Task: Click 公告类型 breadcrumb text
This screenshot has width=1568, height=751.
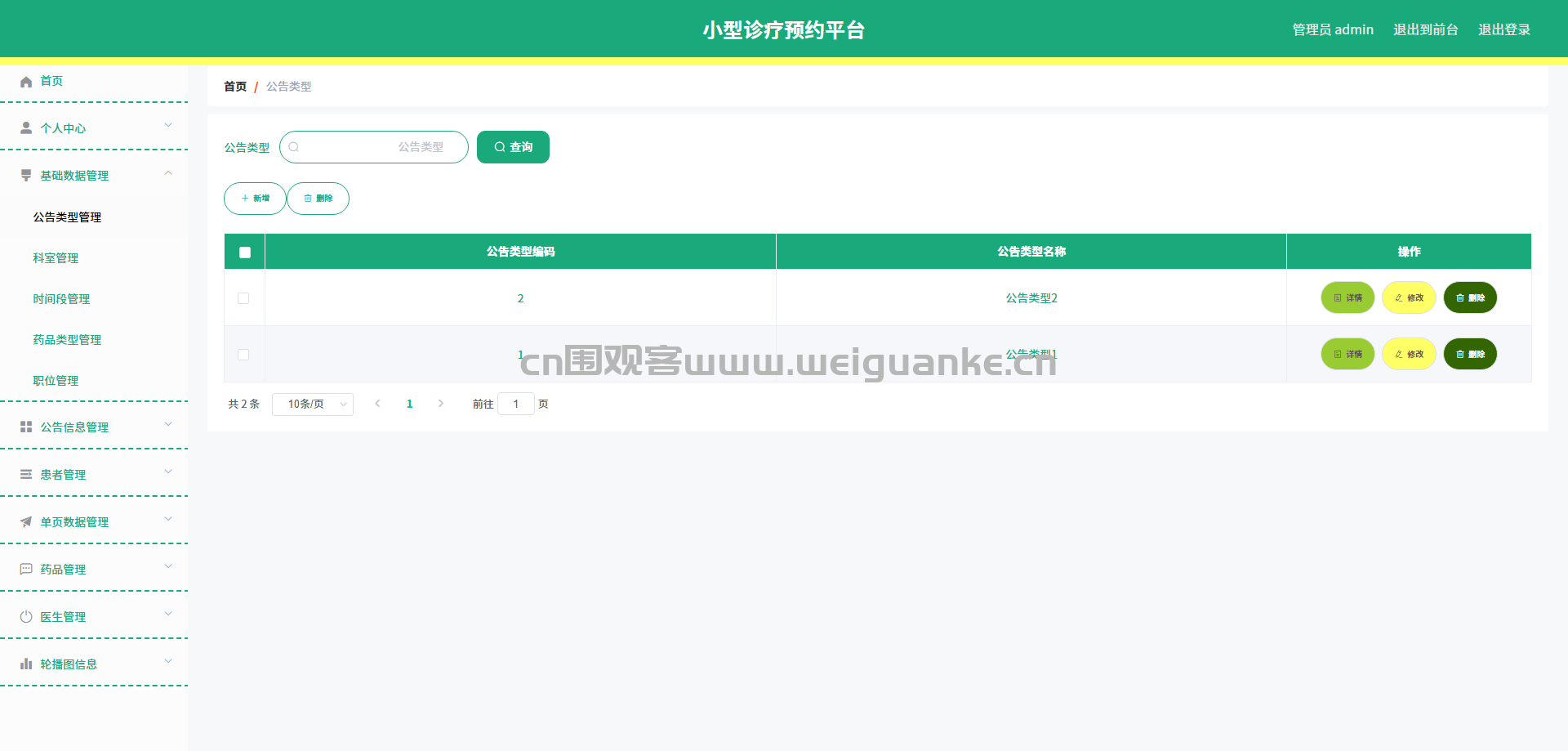Action: 289,87
